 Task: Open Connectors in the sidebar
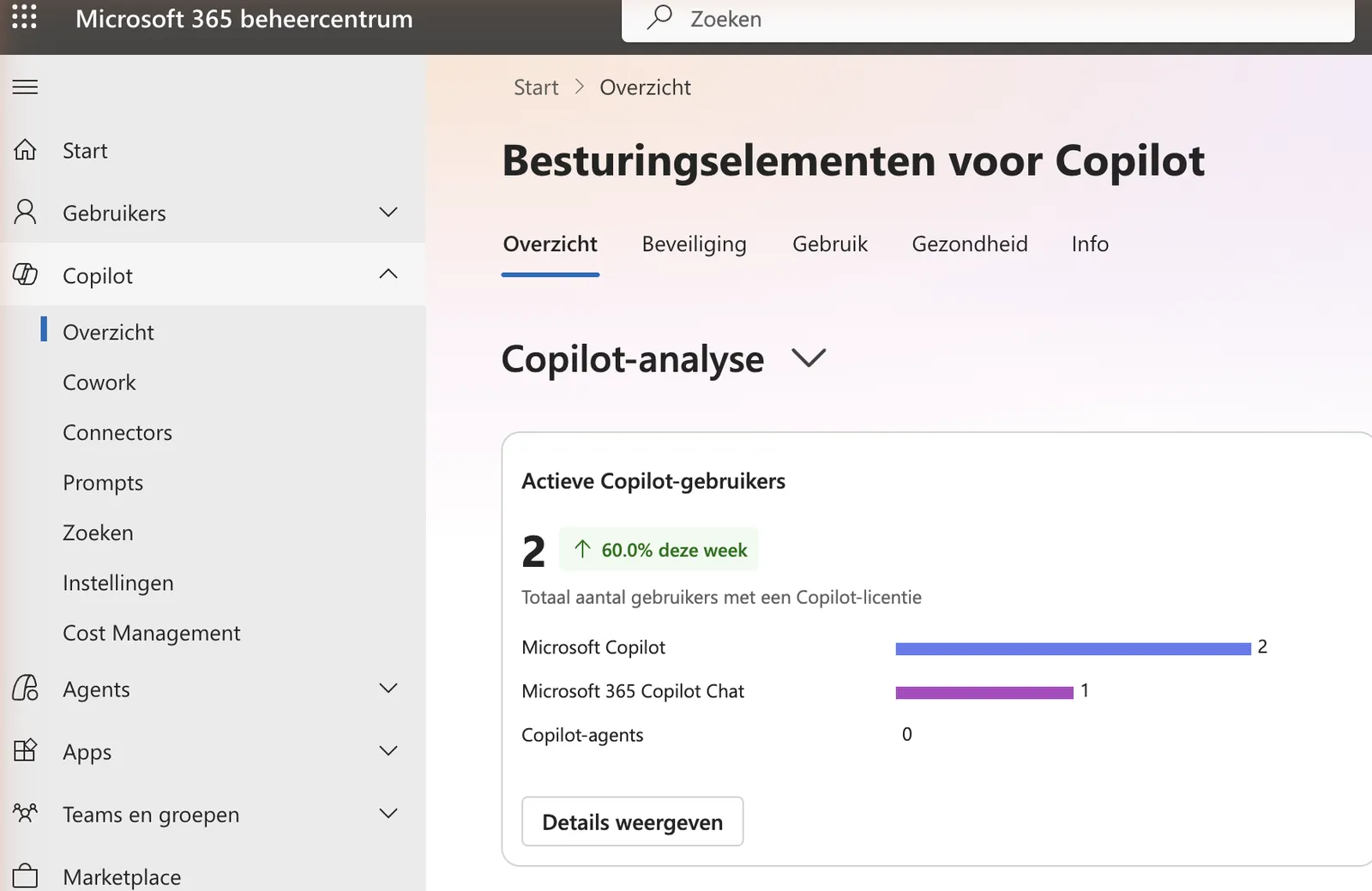(117, 432)
